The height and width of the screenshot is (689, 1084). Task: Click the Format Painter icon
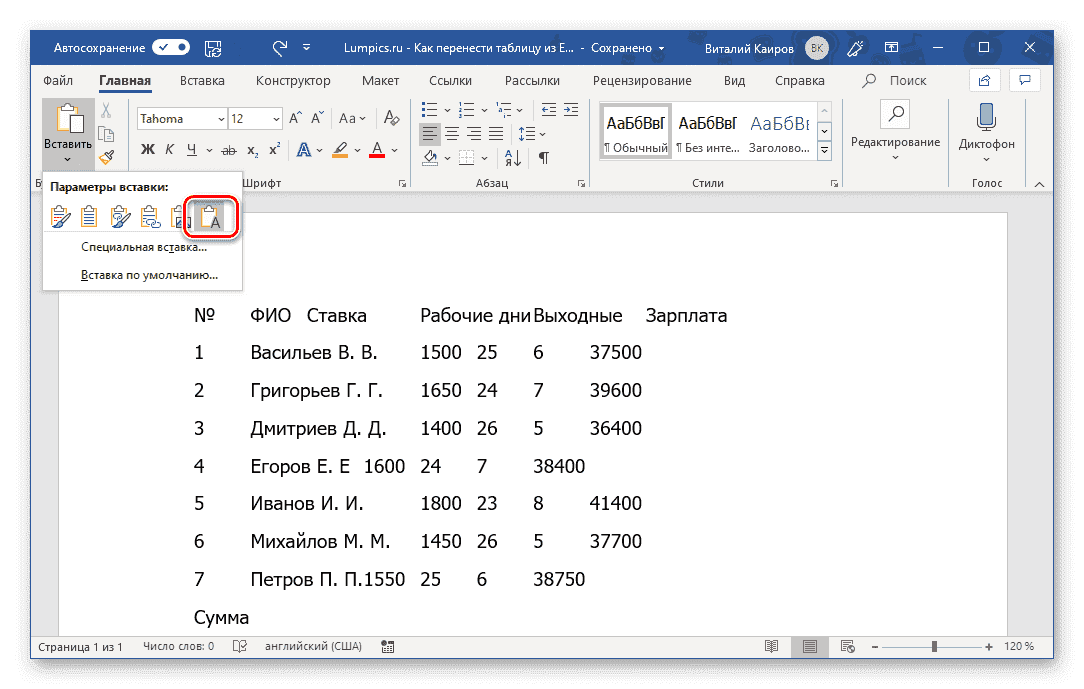pyautogui.click(x=106, y=157)
